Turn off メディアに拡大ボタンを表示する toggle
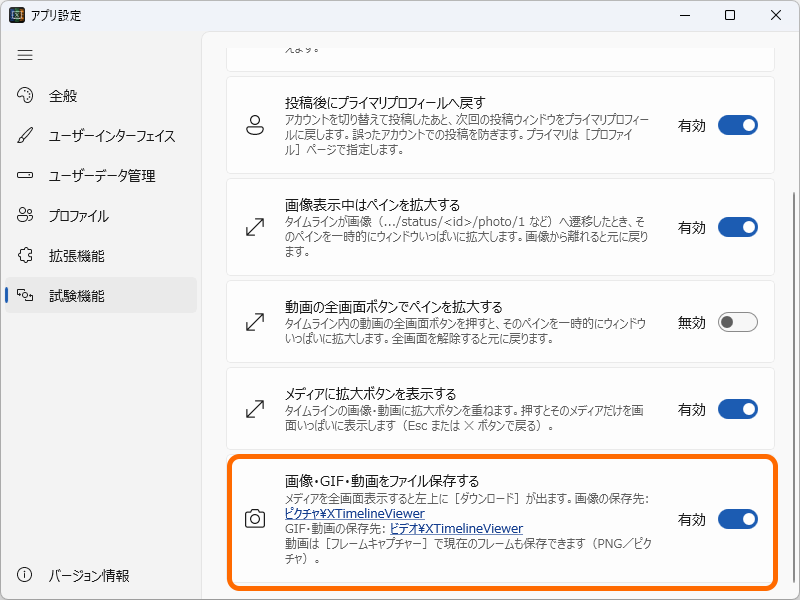The width and height of the screenshot is (800, 600). tap(738, 409)
